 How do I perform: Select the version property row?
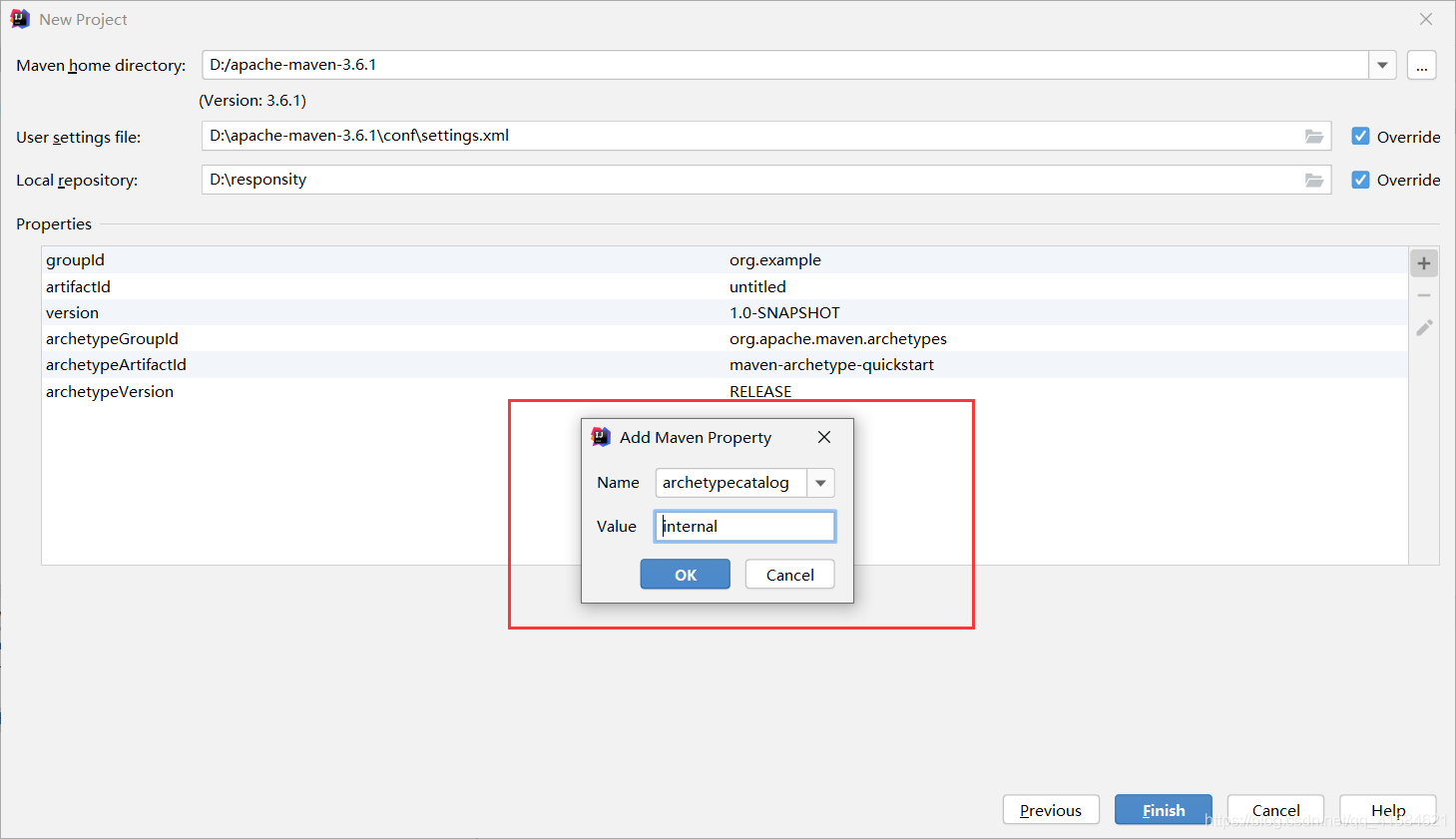point(725,312)
